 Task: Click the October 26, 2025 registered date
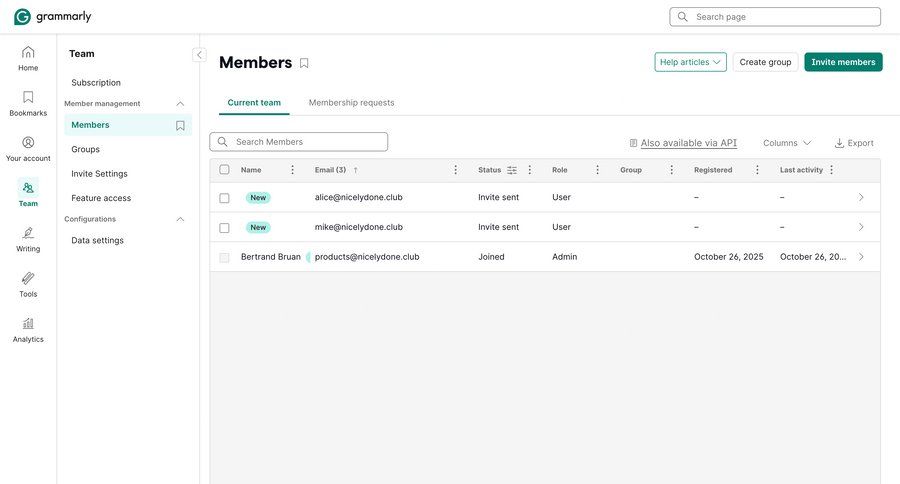point(729,257)
